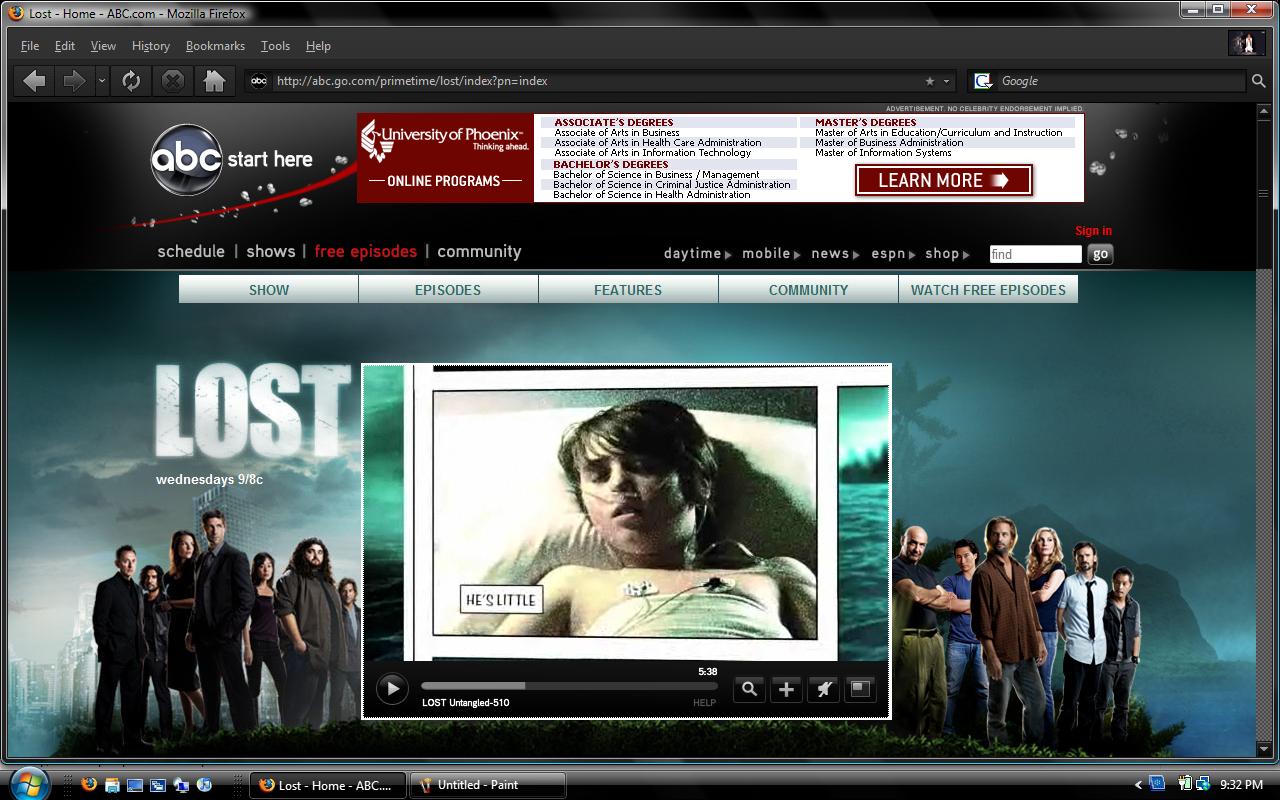This screenshot has width=1280, height=800.
Task: Click the page vertical scrollbar up arrow
Action: (1263, 112)
